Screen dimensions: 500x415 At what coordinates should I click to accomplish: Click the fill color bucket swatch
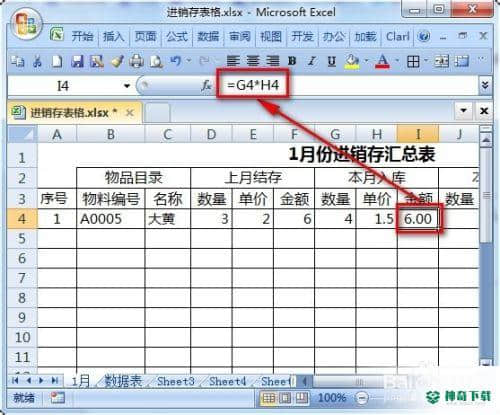point(352,61)
